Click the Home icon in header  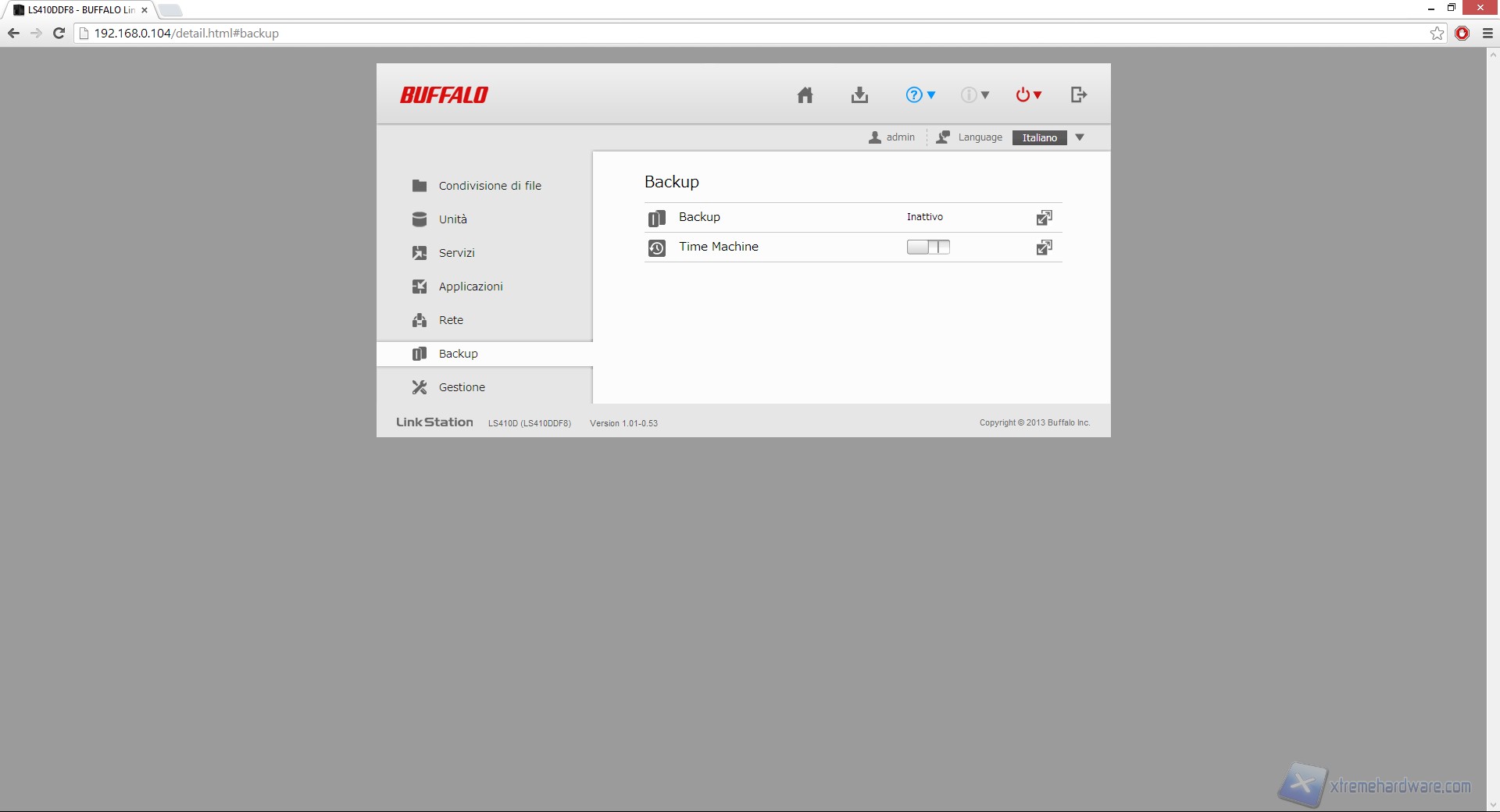click(805, 95)
